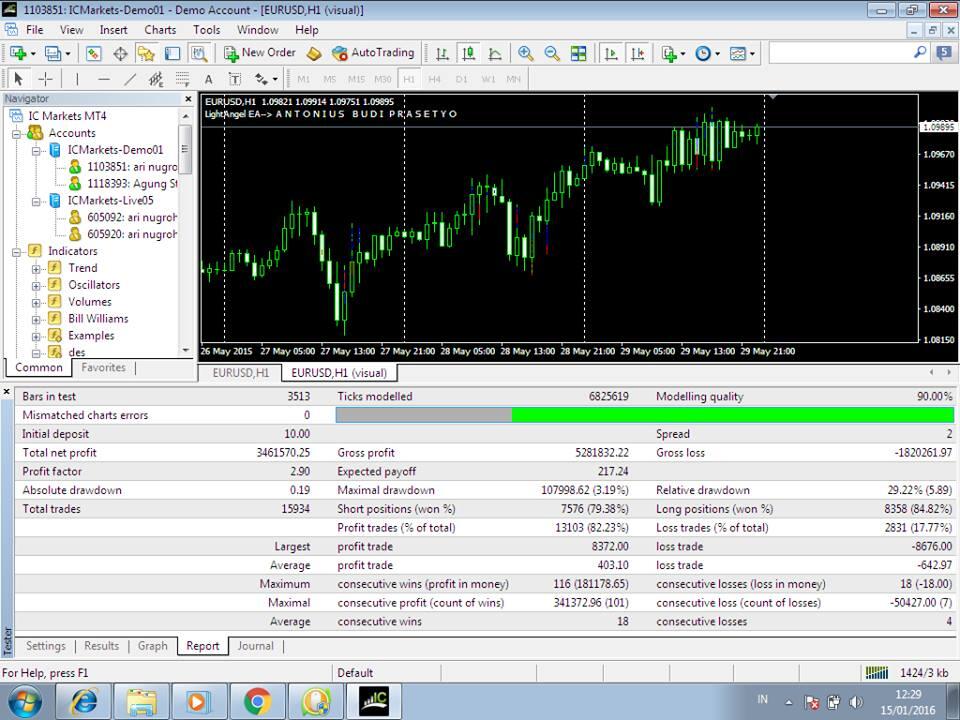Select account 1103851 in Navigator
This screenshot has width=960, height=720.
[122, 167]
